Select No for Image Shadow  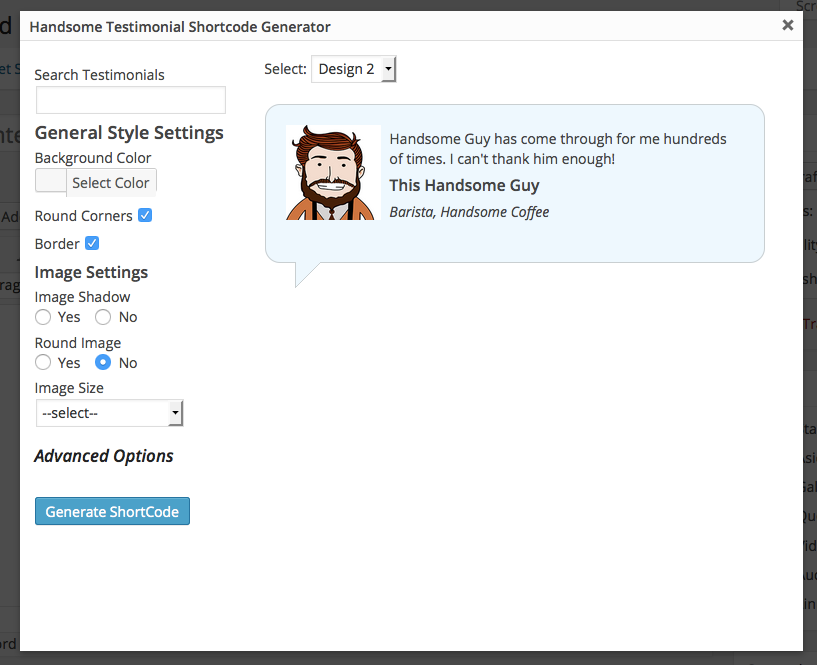pos(103,317)
